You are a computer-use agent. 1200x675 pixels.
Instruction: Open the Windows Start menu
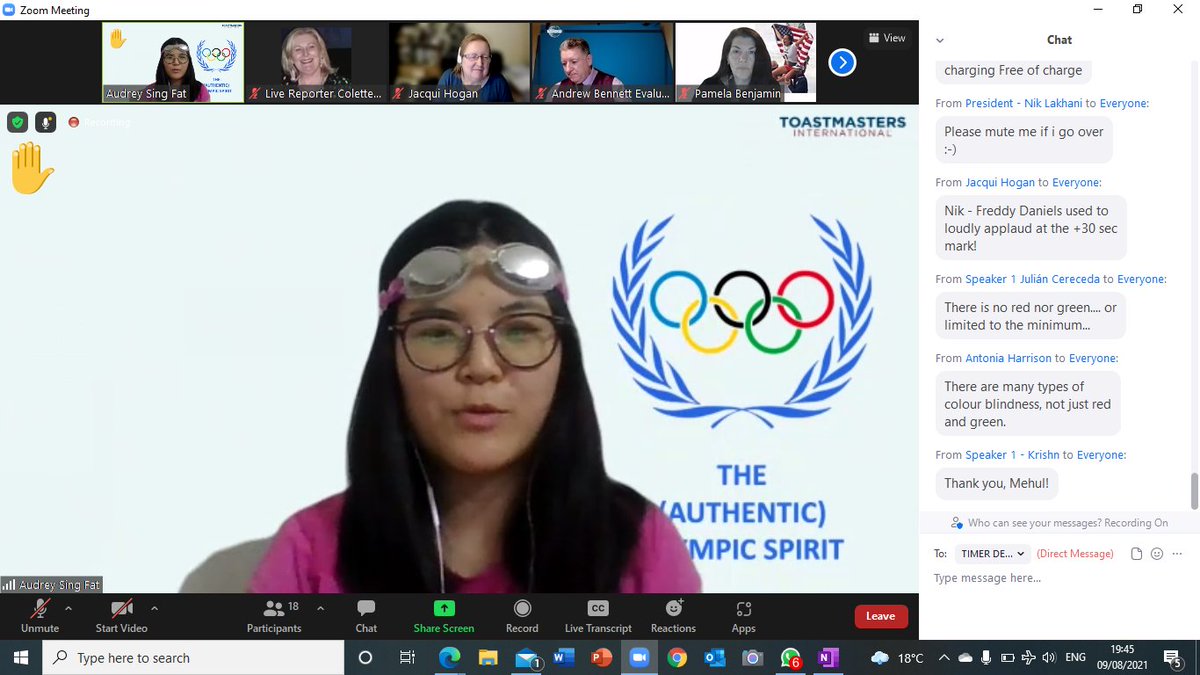tap(22, 658)
